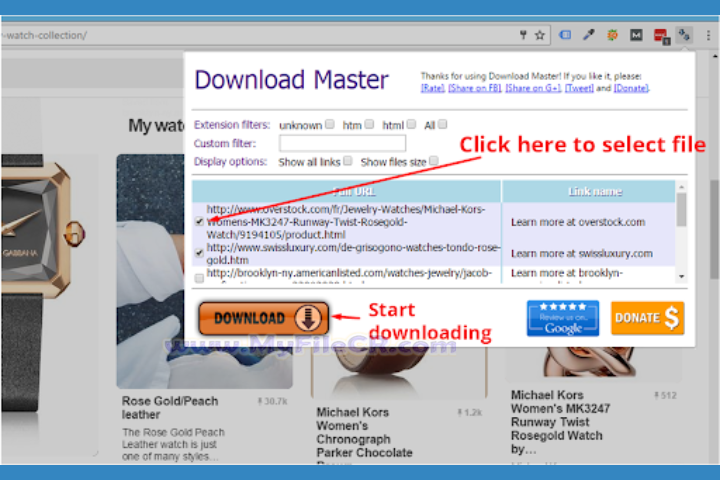The height and width of the screenshot is (480, 720).
Task: Click the overstock.com product URL text
Action: coord(345,222)
